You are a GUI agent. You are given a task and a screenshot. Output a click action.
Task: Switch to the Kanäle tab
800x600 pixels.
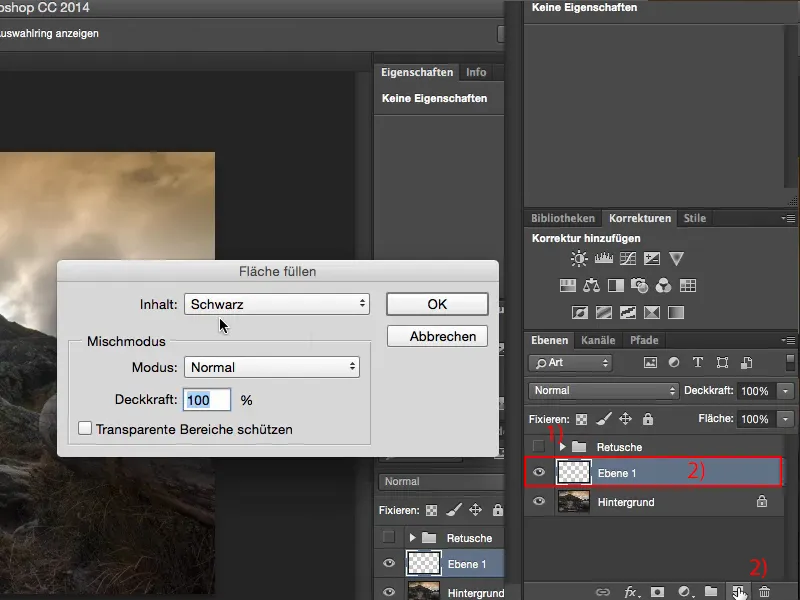pos(598,340)
